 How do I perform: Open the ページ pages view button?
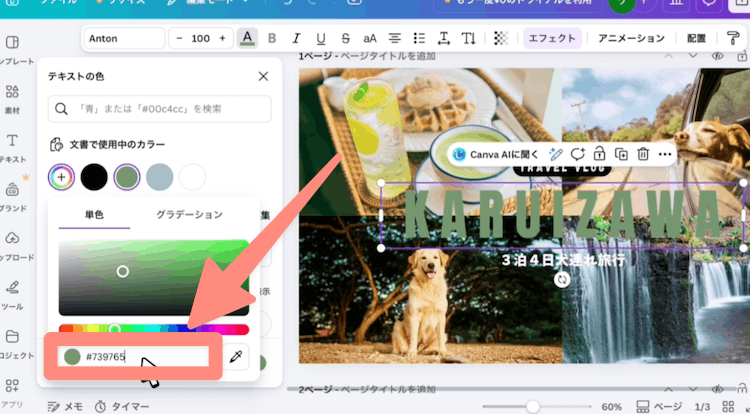659,407
